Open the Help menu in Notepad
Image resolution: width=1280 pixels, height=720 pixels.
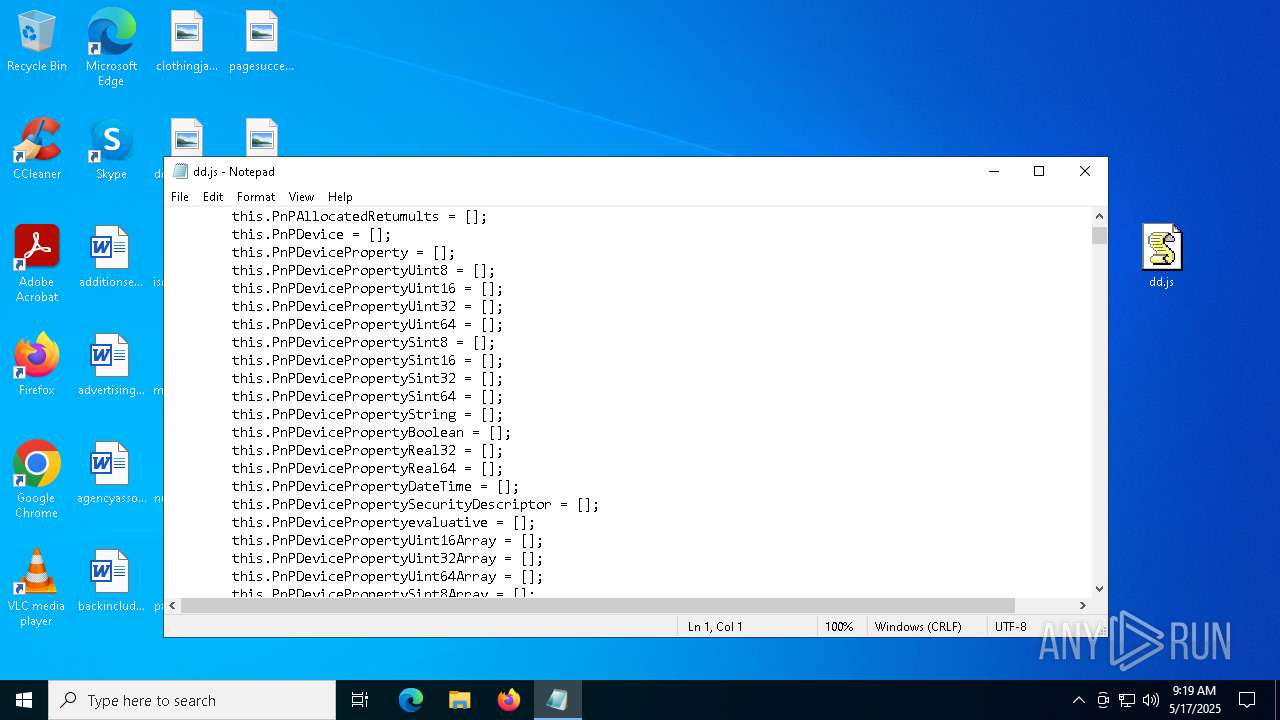(x=340, y=197)
